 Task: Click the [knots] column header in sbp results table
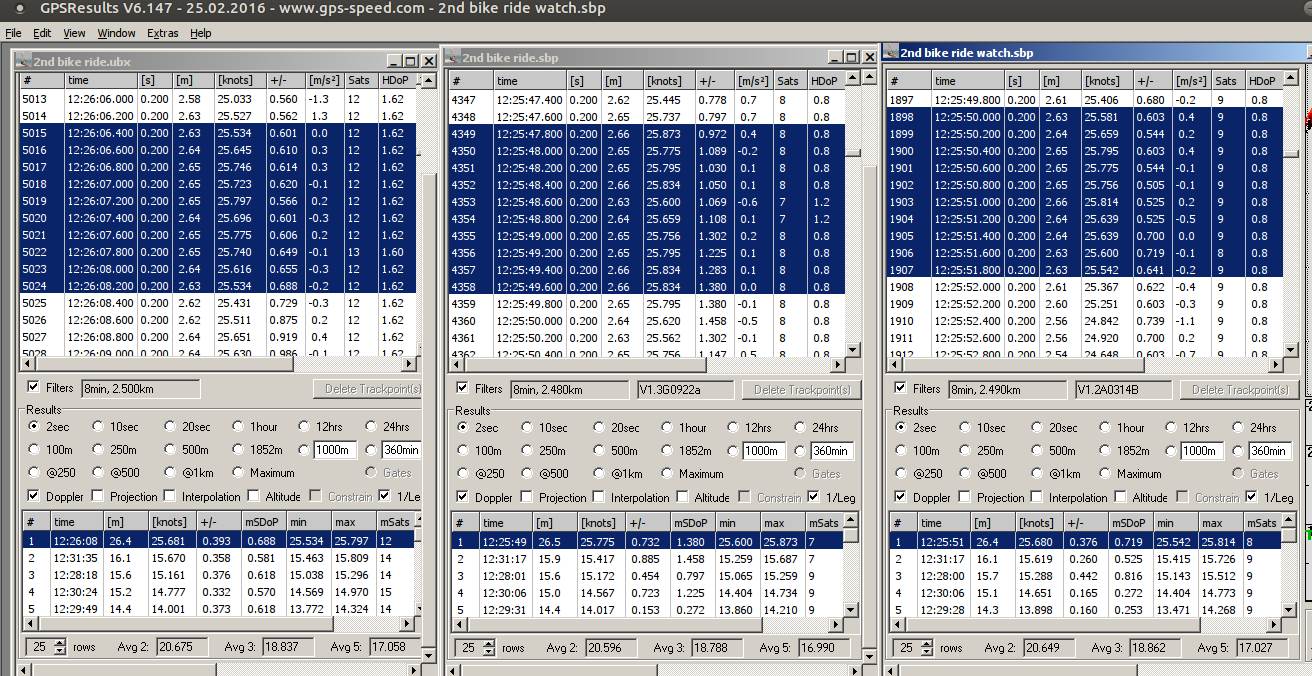pos(598,523)
